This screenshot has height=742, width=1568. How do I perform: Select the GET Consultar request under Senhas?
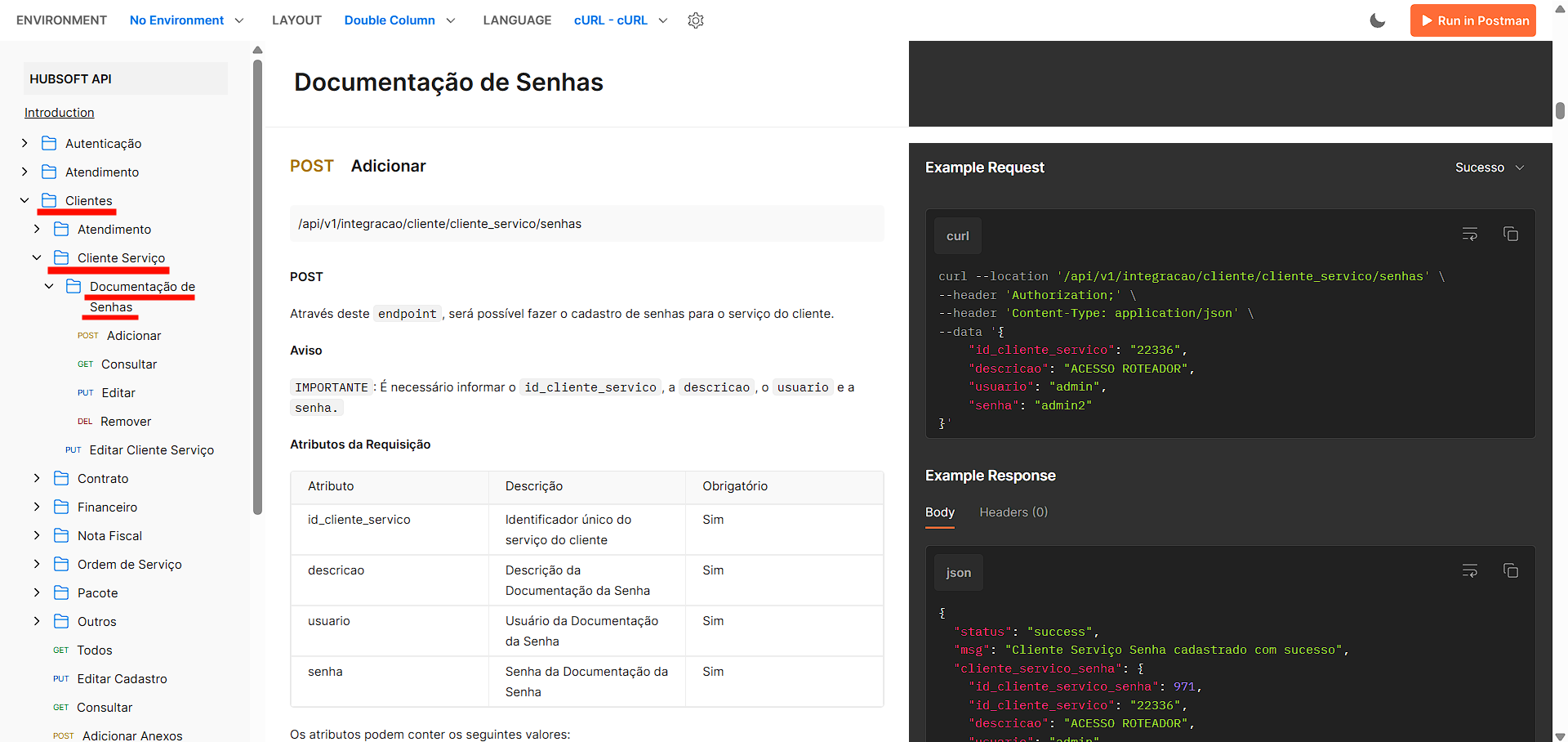tap(117, 364)
